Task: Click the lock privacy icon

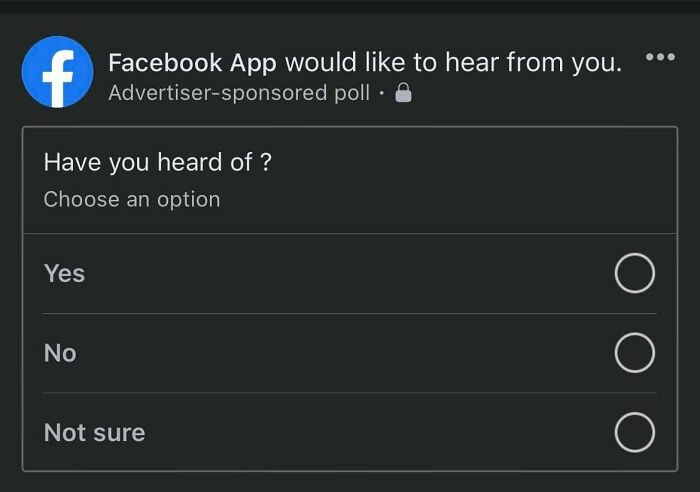Action: tap(404, 94)
